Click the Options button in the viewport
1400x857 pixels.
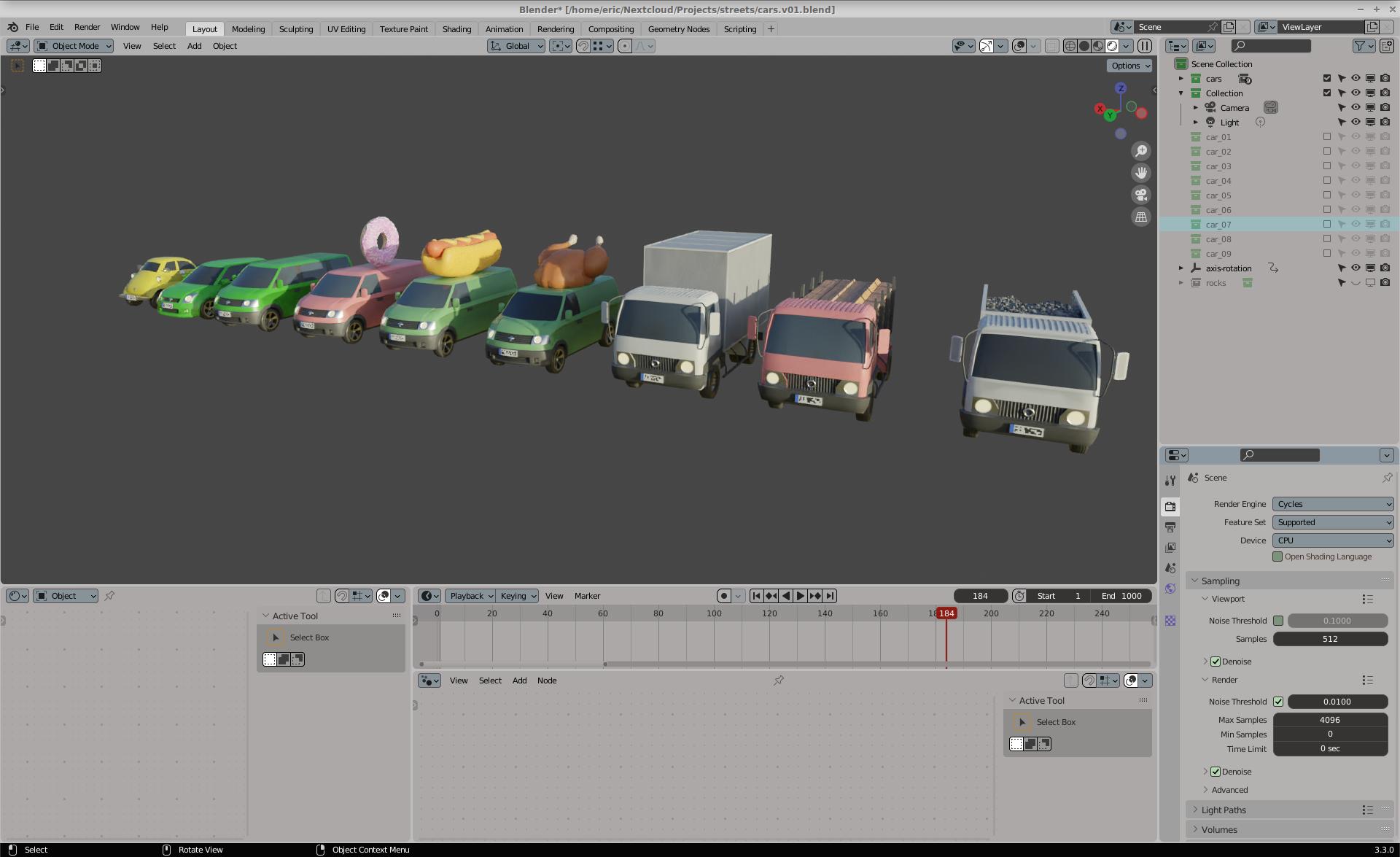tap(1128, 66)
